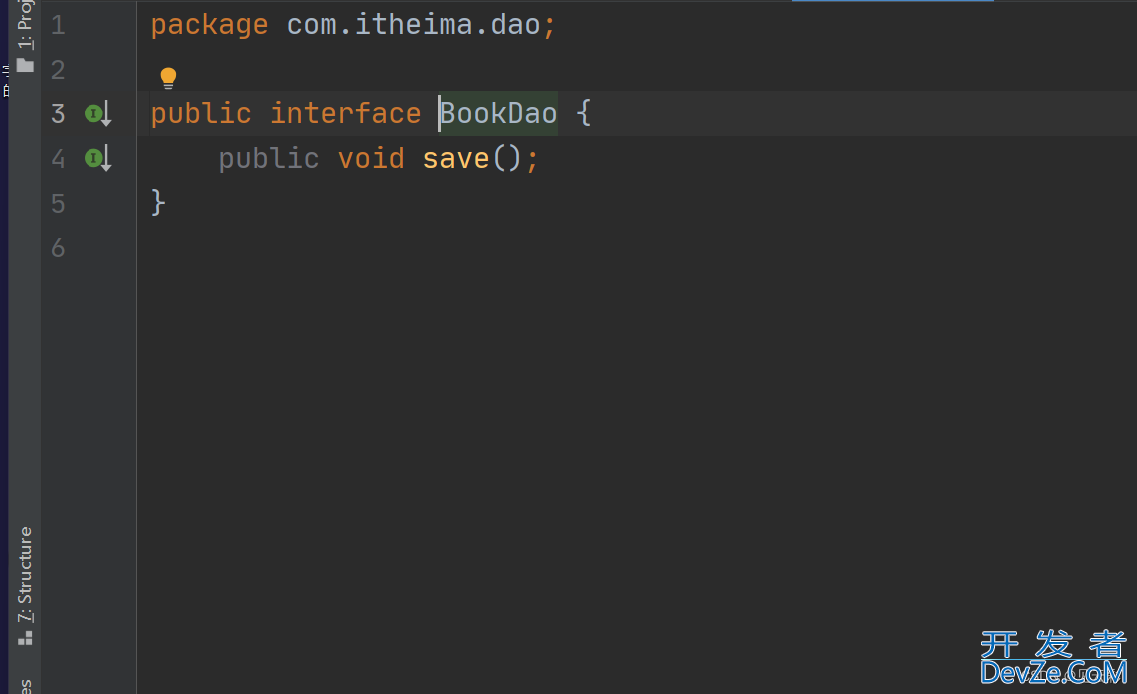Open the Favorites tab at the bottom left
Screen dimensions: 1137x694
coord(25,686)
